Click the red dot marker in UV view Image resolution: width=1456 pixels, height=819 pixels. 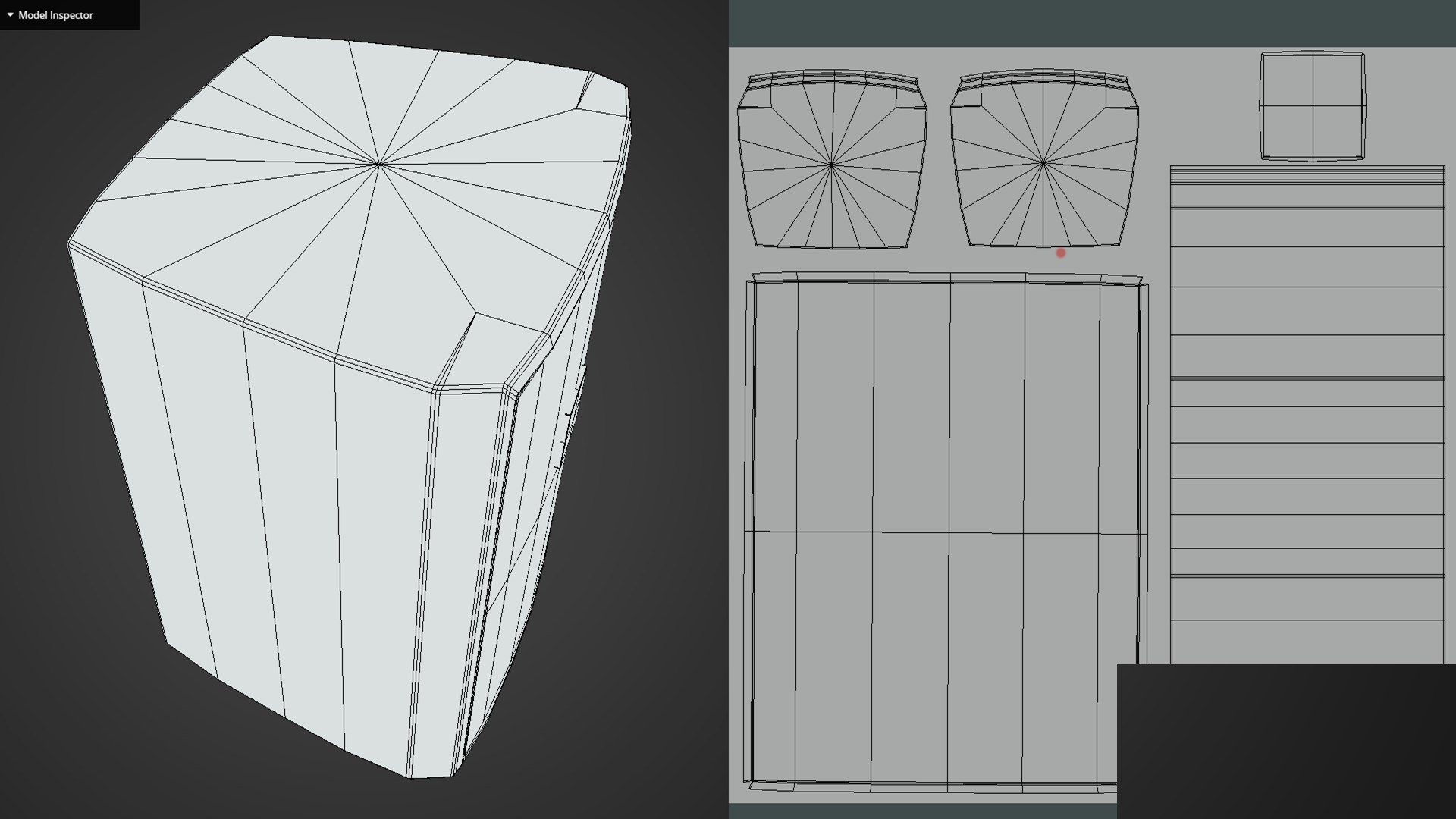point(1060,253)
